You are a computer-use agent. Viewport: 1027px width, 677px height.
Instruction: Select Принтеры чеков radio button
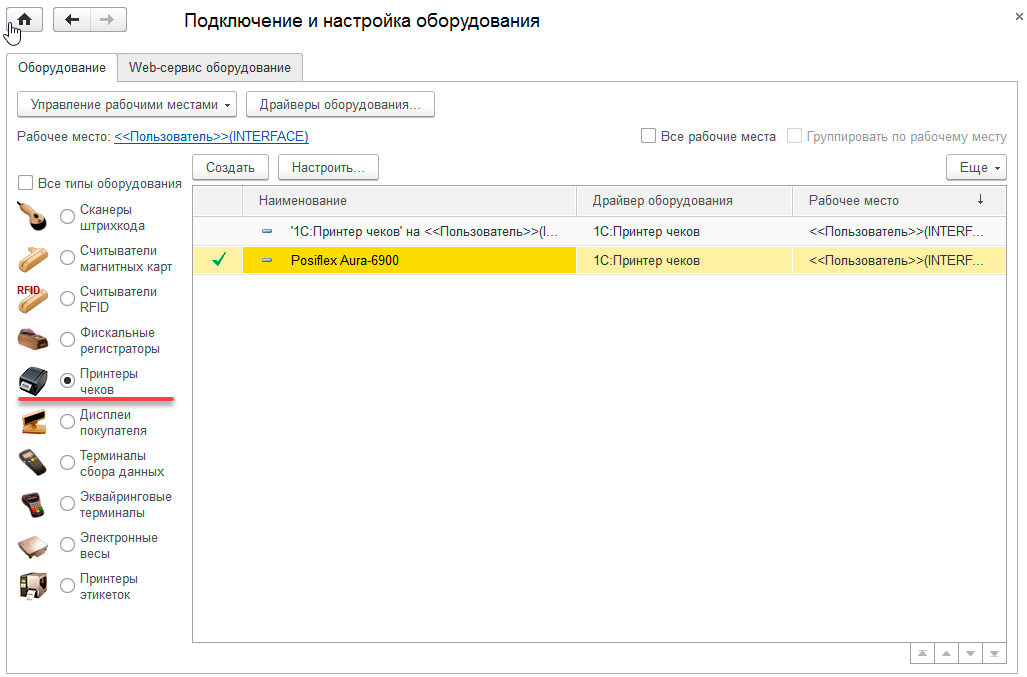[x=67, y=380]
